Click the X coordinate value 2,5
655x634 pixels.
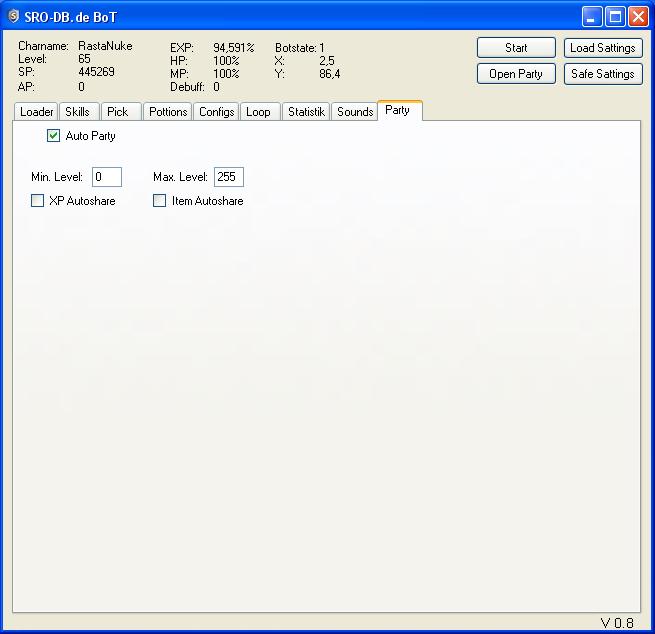(327, 61)
